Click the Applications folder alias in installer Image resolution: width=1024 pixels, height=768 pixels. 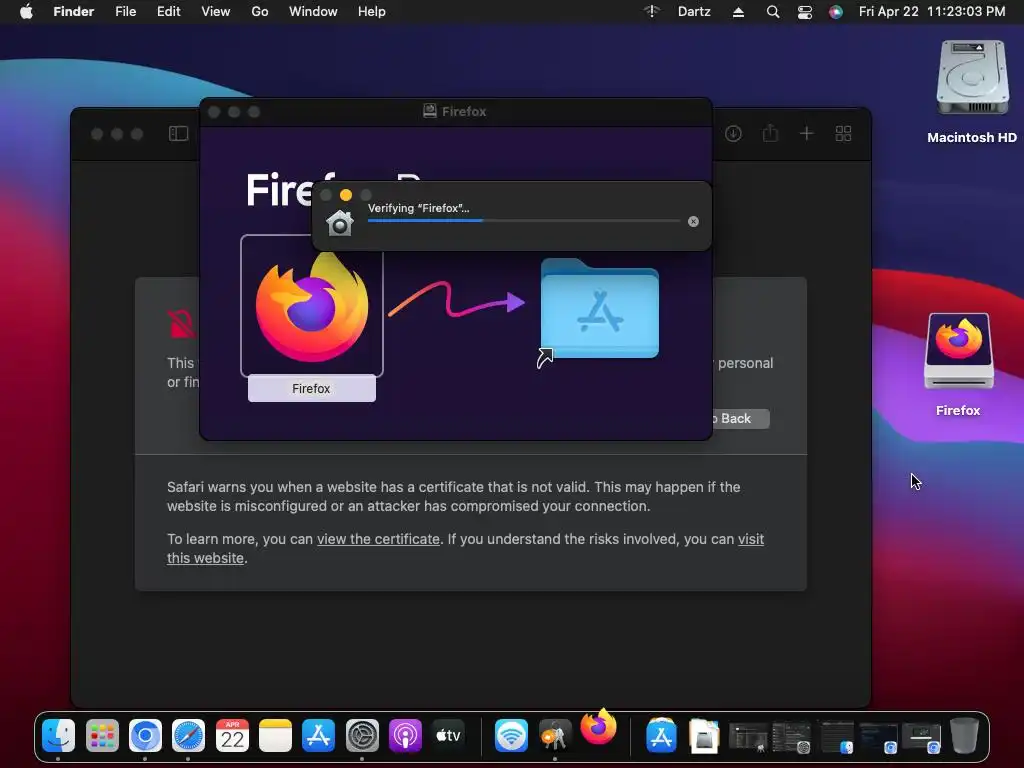tap(599, 310)
